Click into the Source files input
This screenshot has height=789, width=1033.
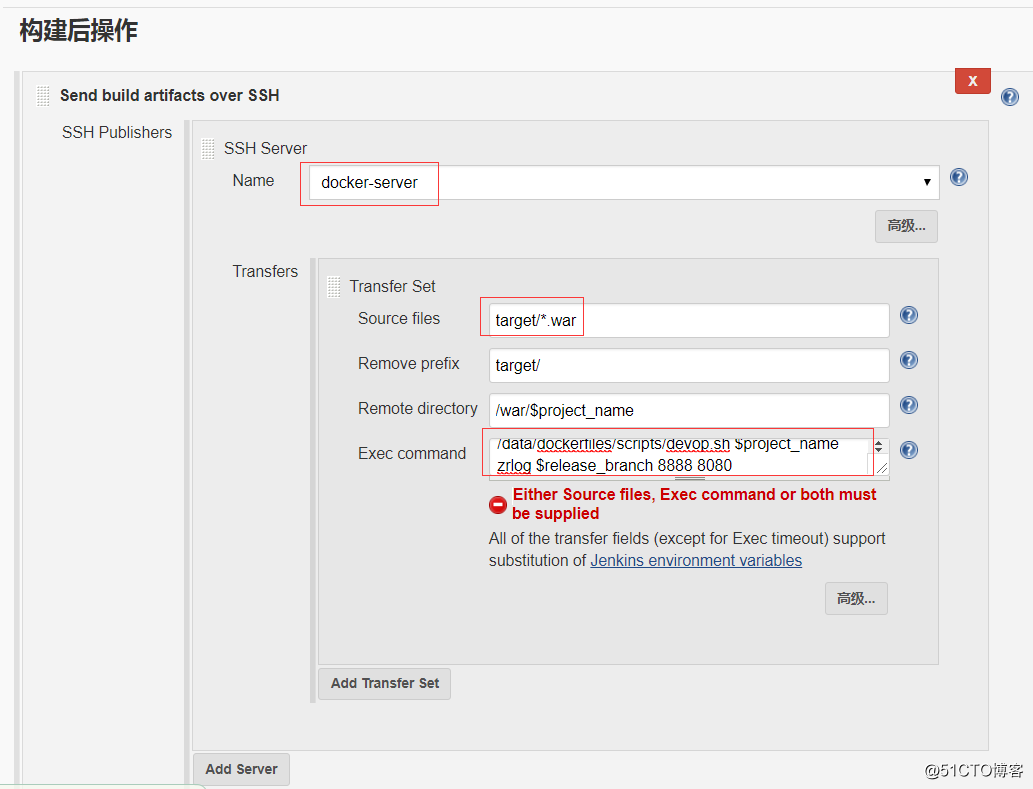click(x=689, y=321)
